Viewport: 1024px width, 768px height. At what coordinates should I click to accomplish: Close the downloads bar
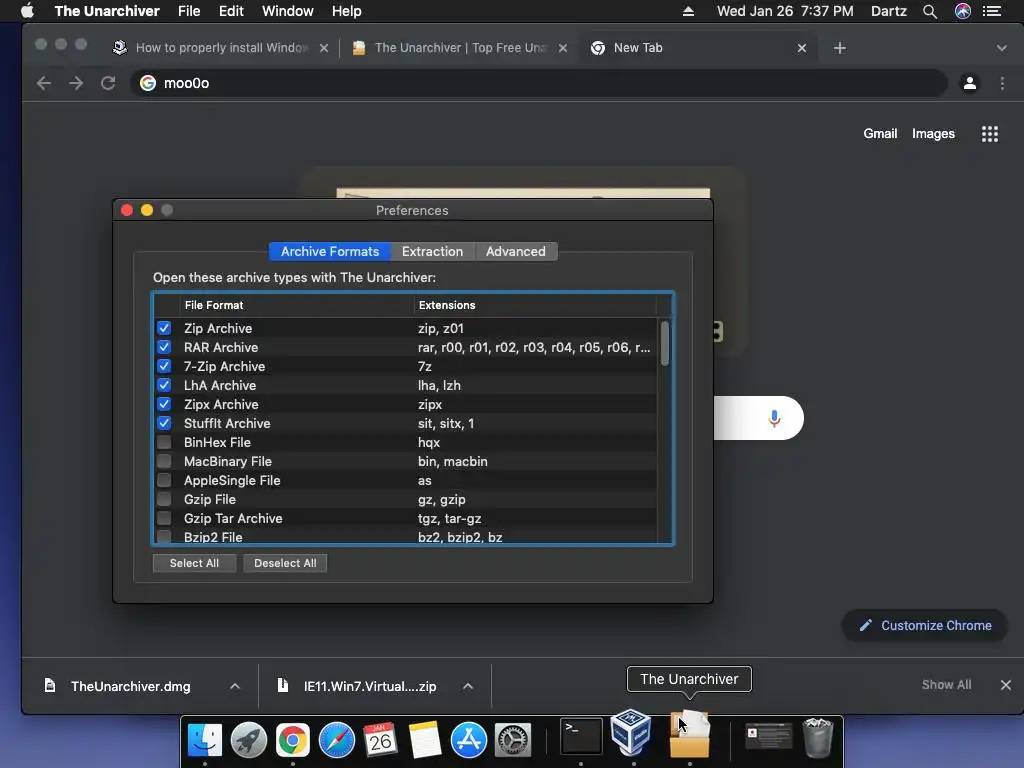pos(1006,684)
